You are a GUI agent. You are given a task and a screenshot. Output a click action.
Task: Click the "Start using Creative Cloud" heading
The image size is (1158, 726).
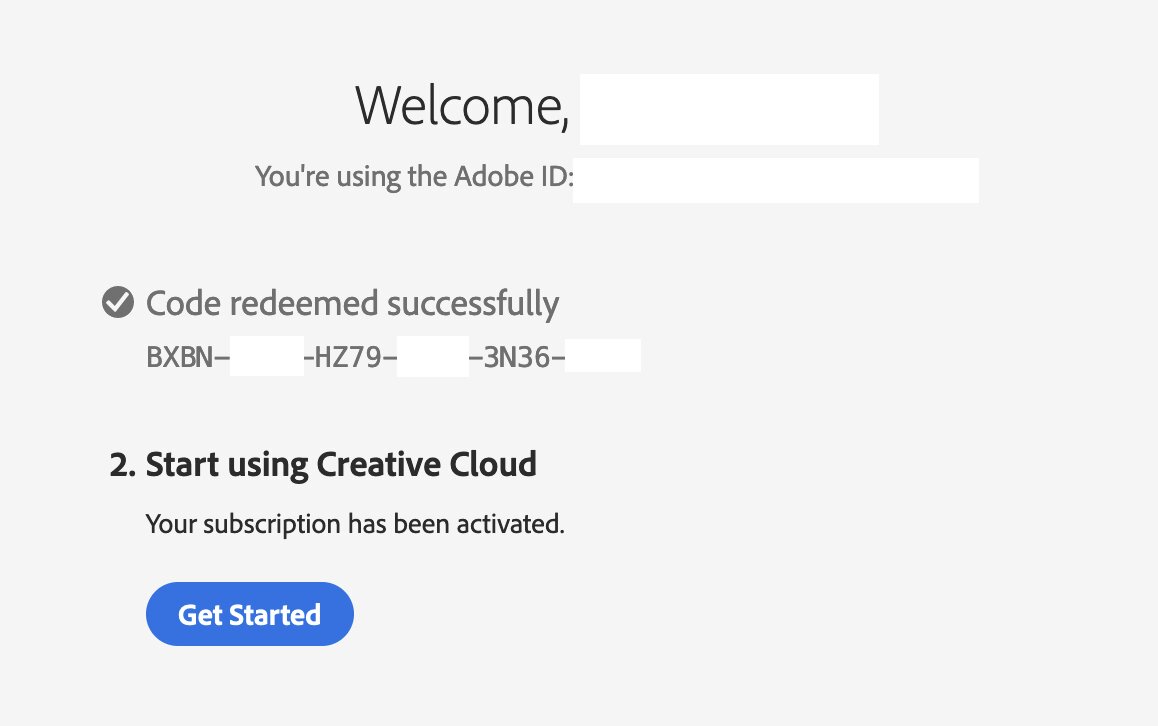pyautogui.click(x=341, y=465)
